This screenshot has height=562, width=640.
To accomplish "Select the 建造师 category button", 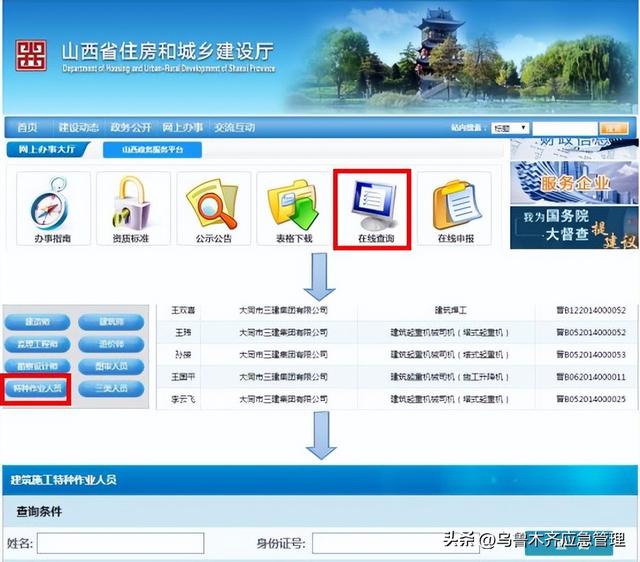I will 37,322.
